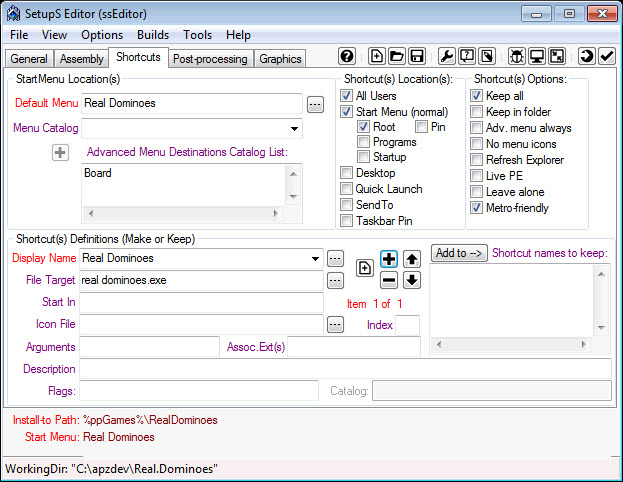
Task: Expand the Menu Catalog dropdown
Action: [x=294, y=129]
